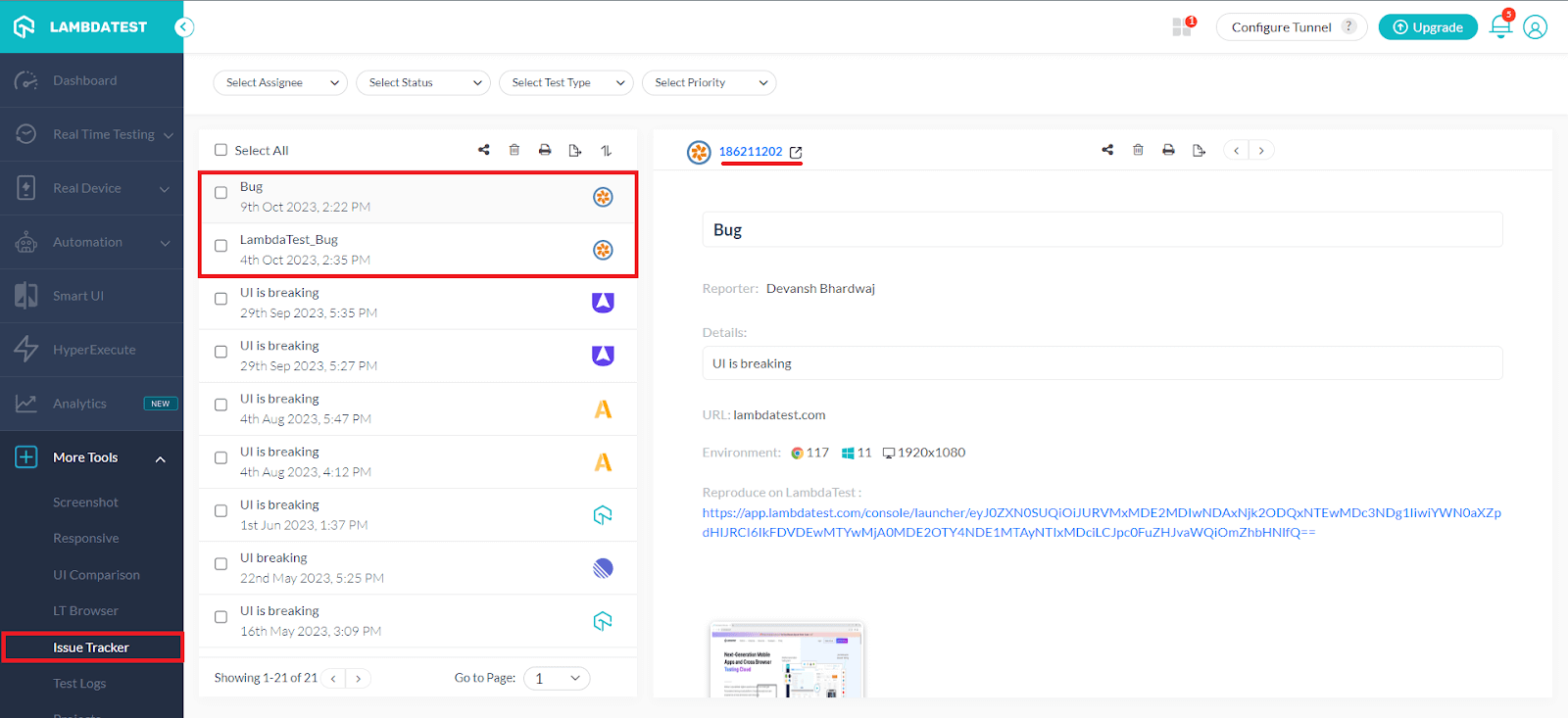The image size is (1568, 718).
Task: Collapse the More Tools section
Action: coord(92,457)
